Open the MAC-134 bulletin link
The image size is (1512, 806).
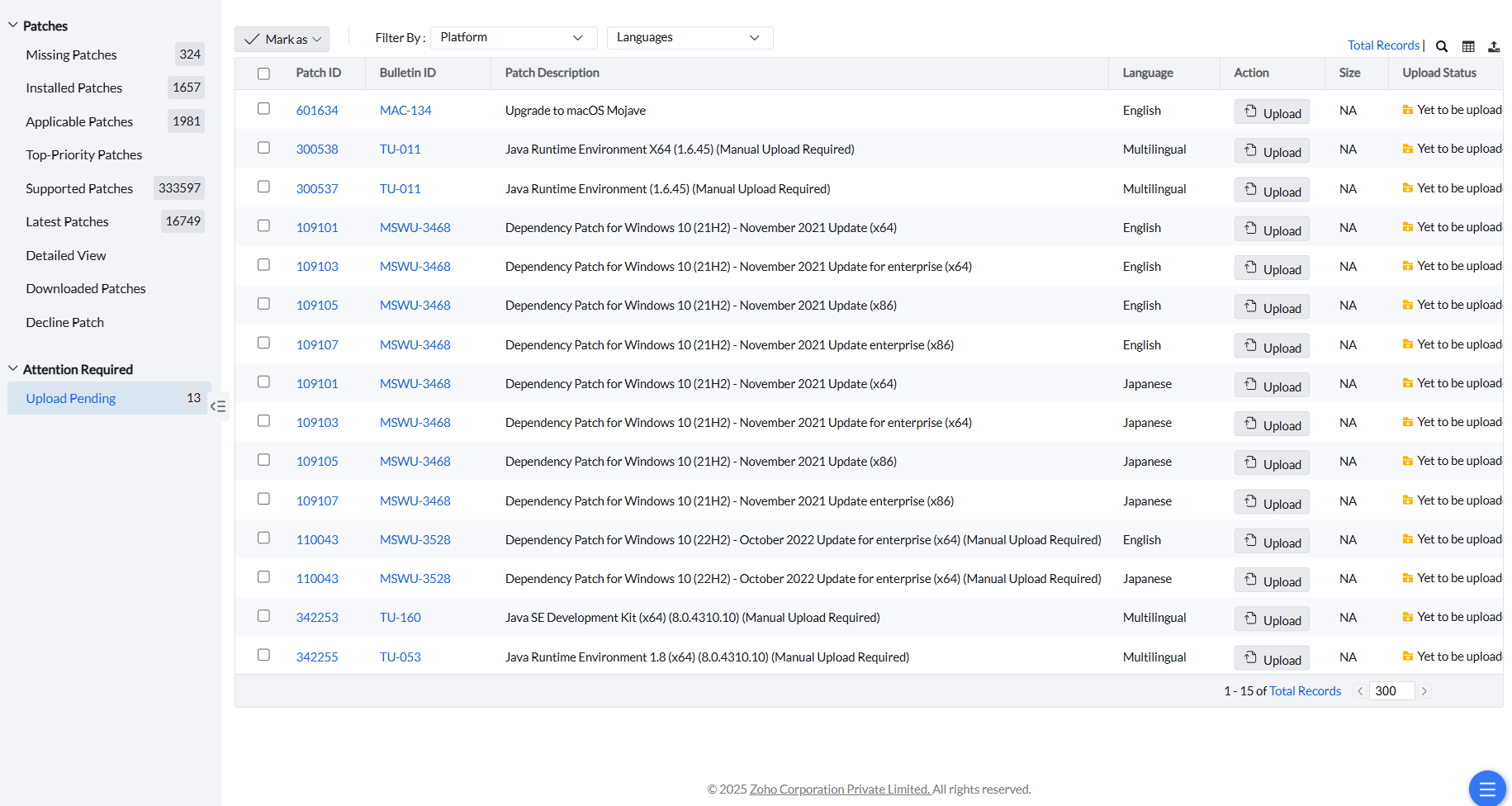tap(405, 111)
